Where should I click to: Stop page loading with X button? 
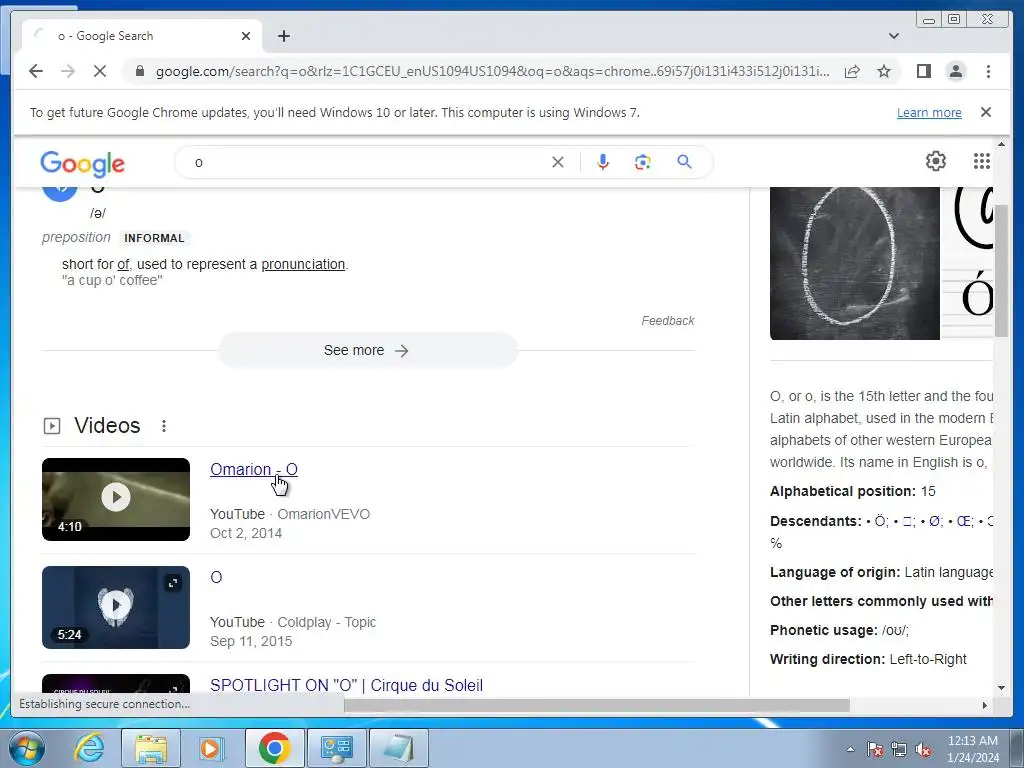99,71
